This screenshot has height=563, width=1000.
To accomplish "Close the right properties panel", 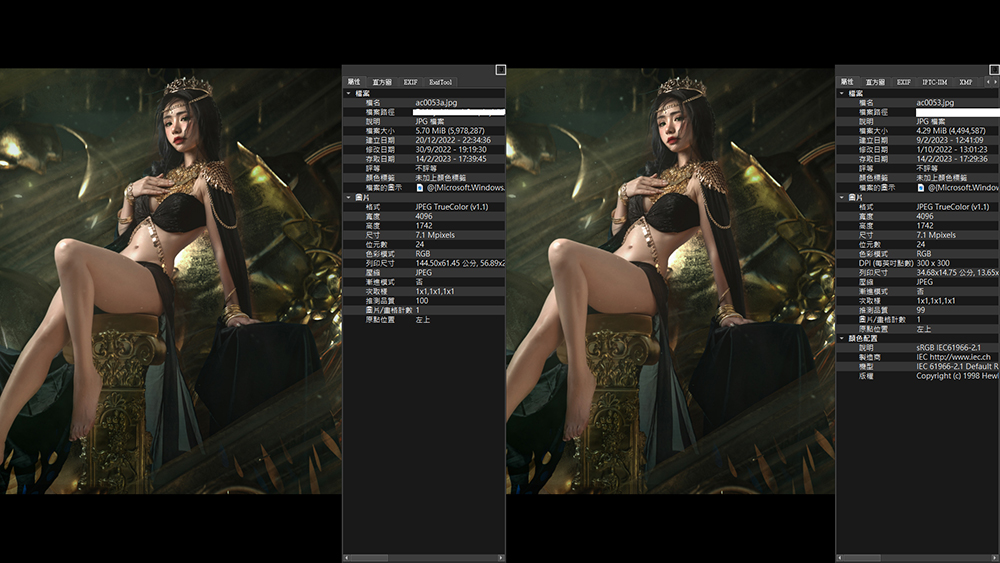I will (x=994, y=70).
